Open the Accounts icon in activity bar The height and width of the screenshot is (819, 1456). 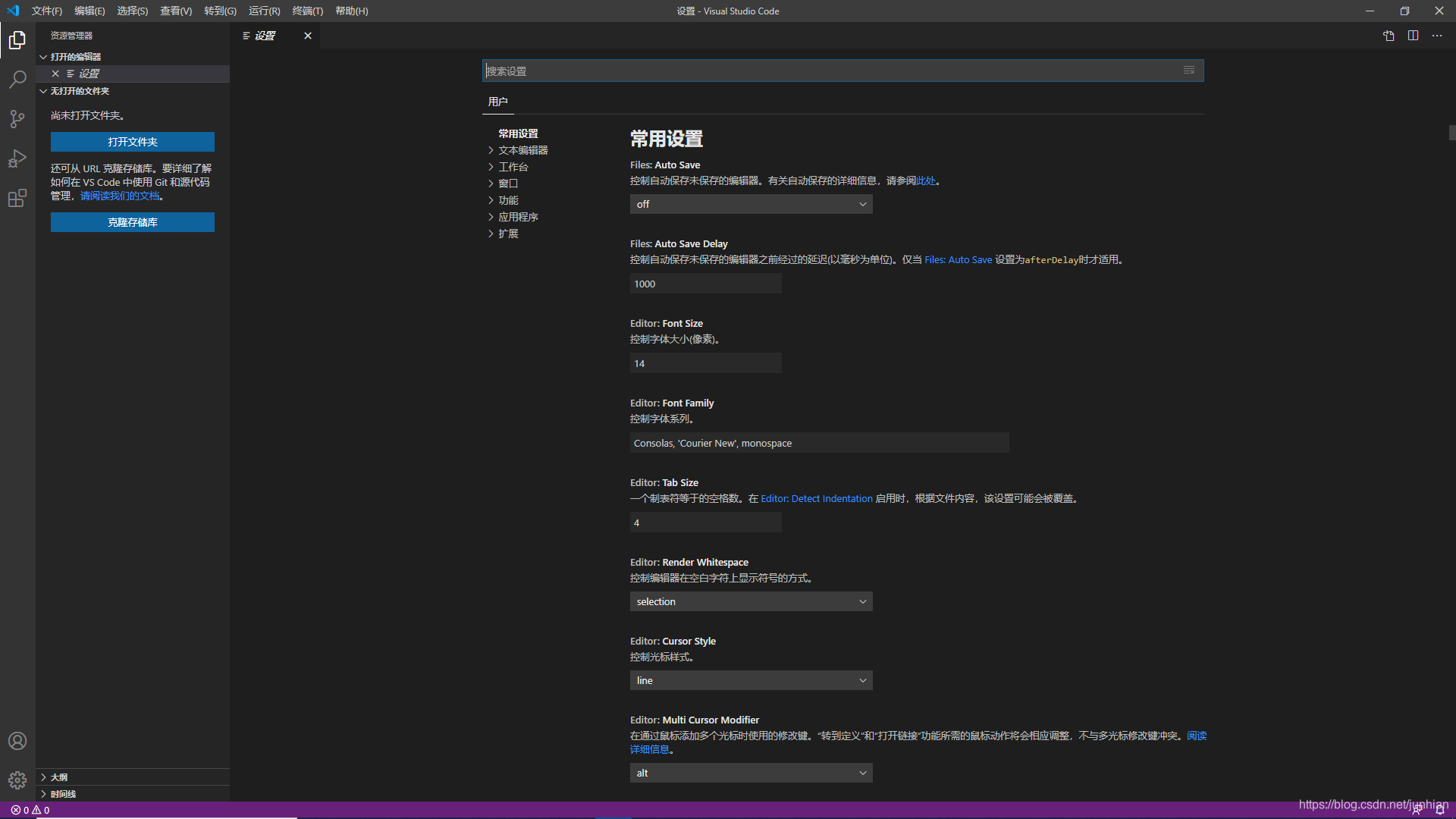point(17,741)
